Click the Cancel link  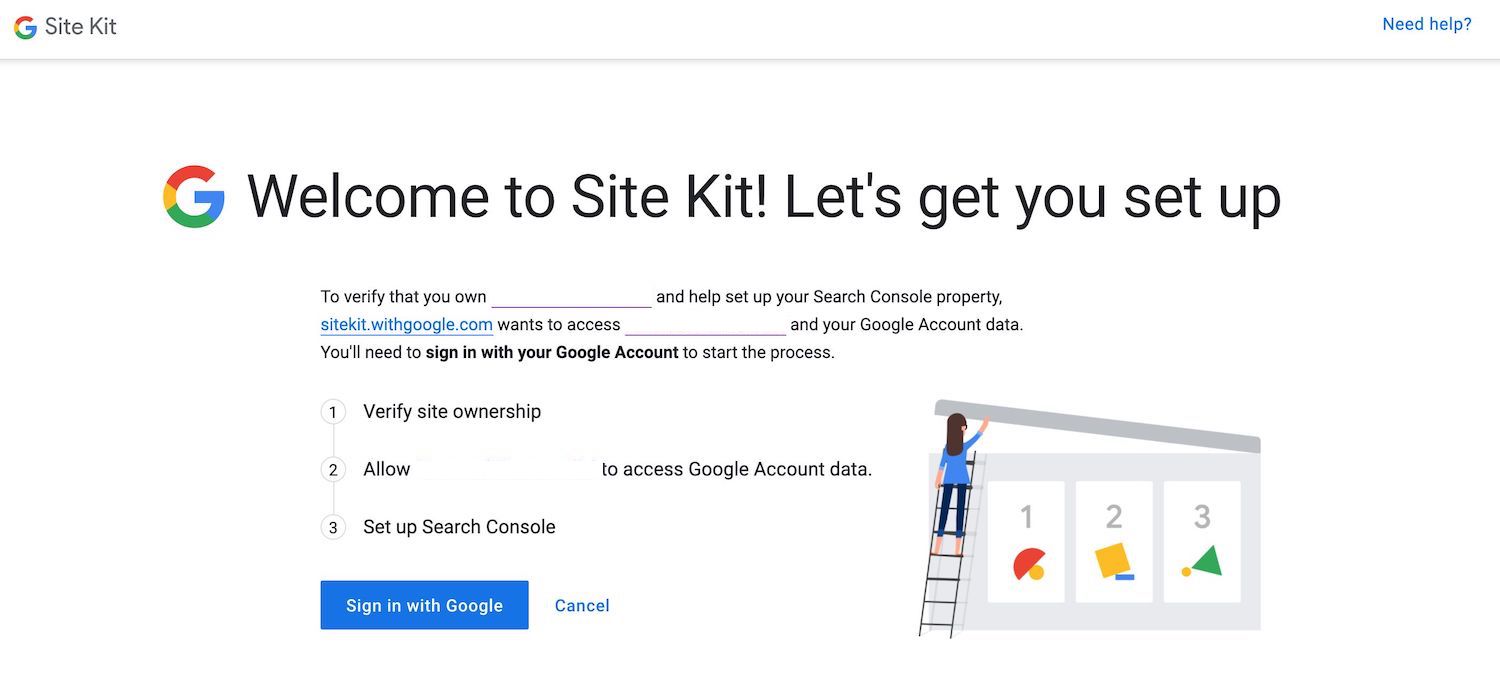click(582, 605)
